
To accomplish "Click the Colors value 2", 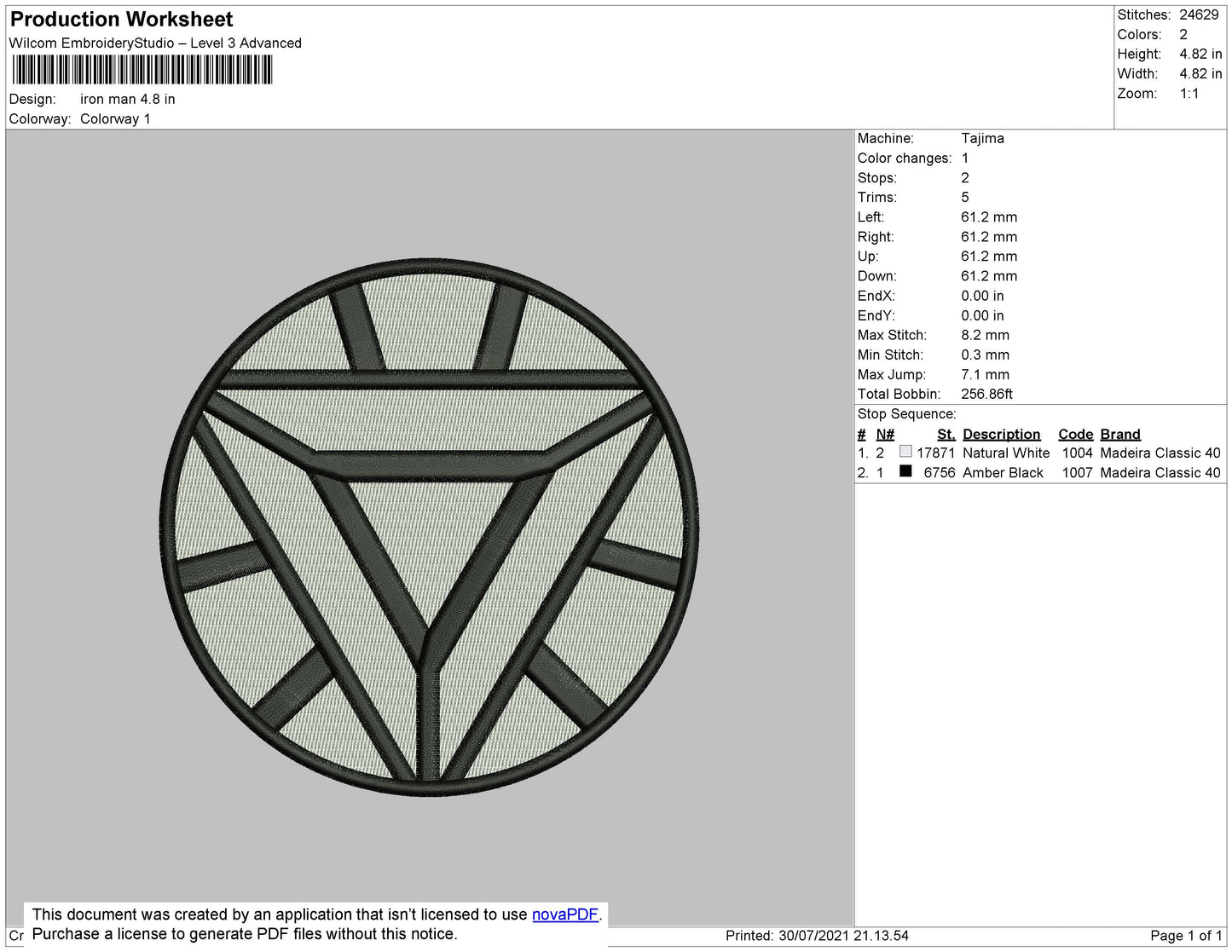I will pyautogui.click(x=1183, y=34).
